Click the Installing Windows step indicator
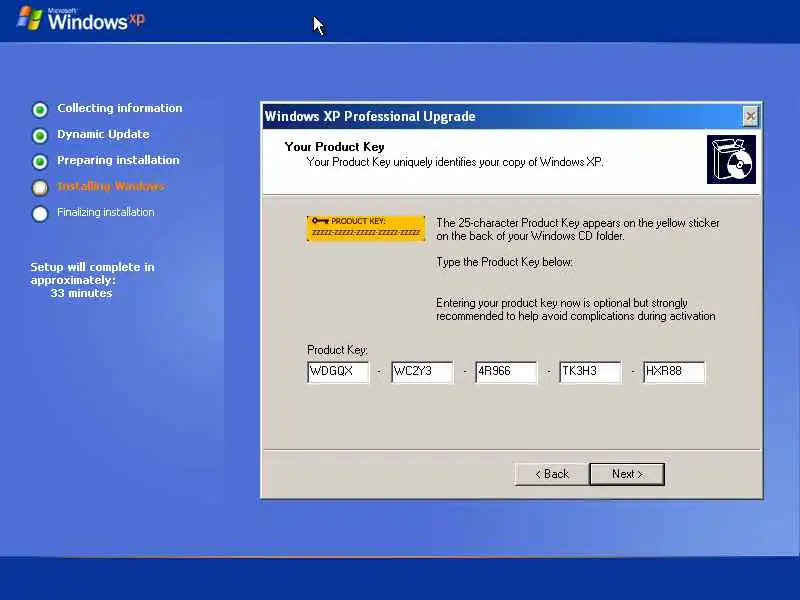Screen dimensions: 800x600 40,188
